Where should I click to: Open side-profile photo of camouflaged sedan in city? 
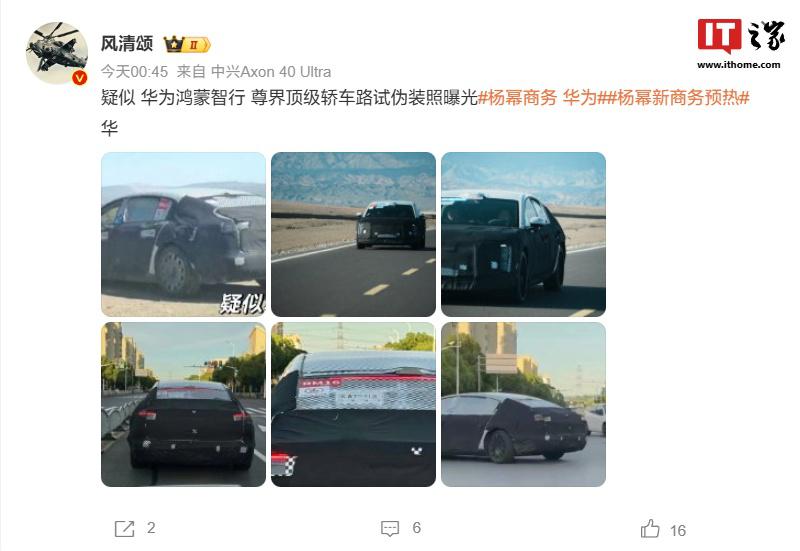523,404
